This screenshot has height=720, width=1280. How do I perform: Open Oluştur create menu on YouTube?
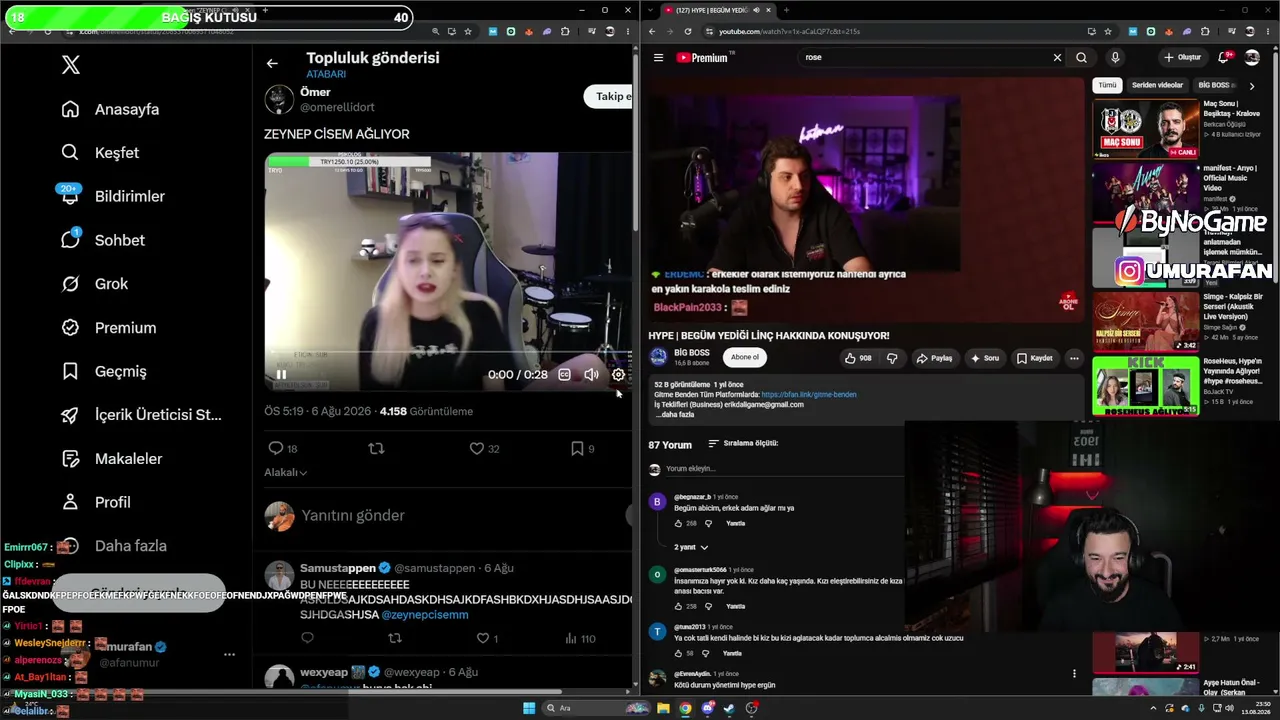1182,58
